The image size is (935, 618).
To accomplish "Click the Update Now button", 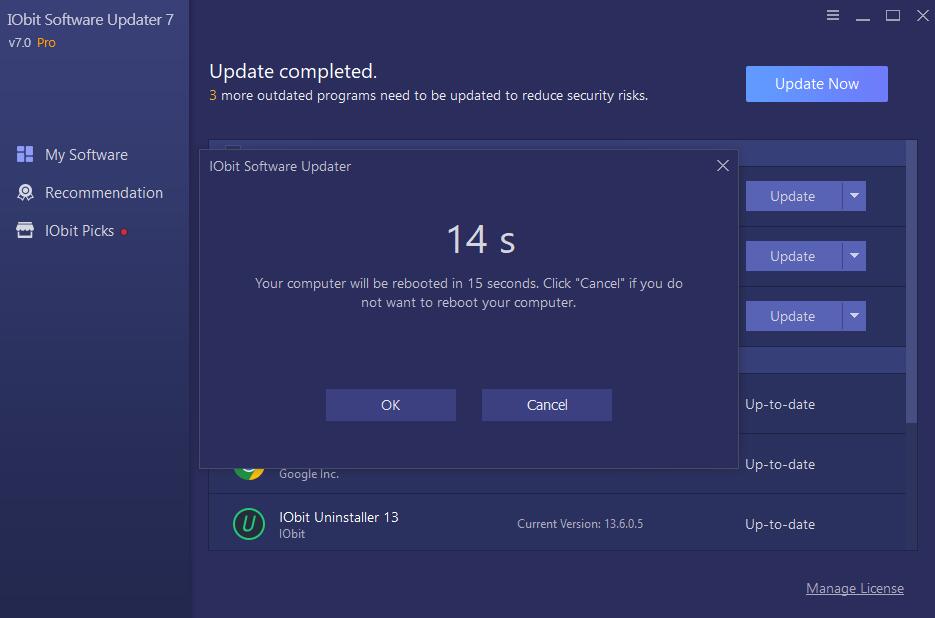I will click(x=816, y=84).
